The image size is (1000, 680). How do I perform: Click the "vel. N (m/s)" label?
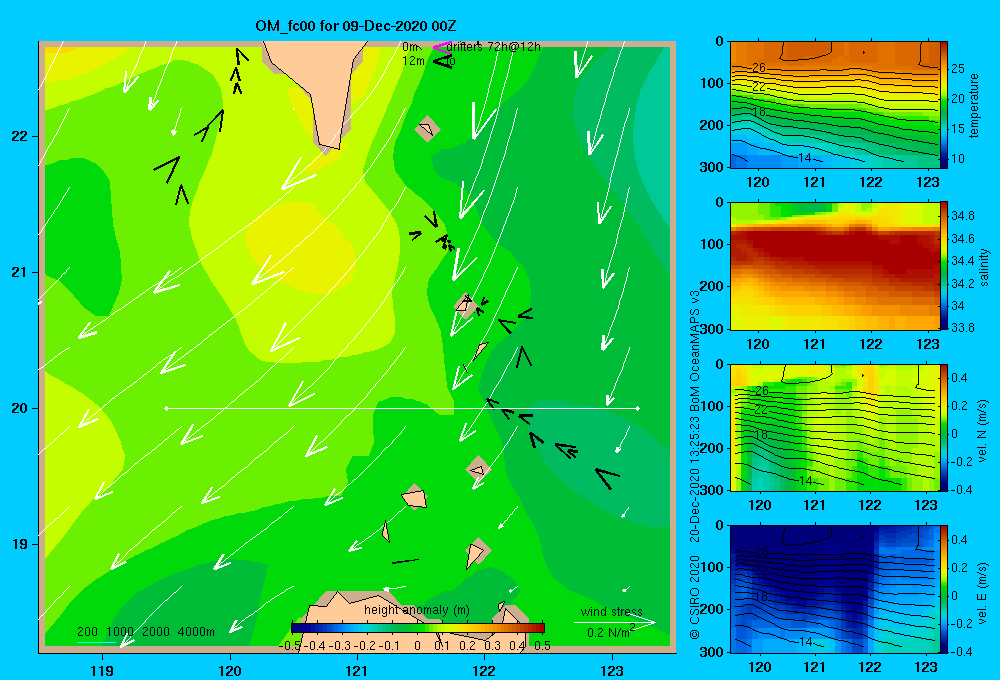click(983, 431)
